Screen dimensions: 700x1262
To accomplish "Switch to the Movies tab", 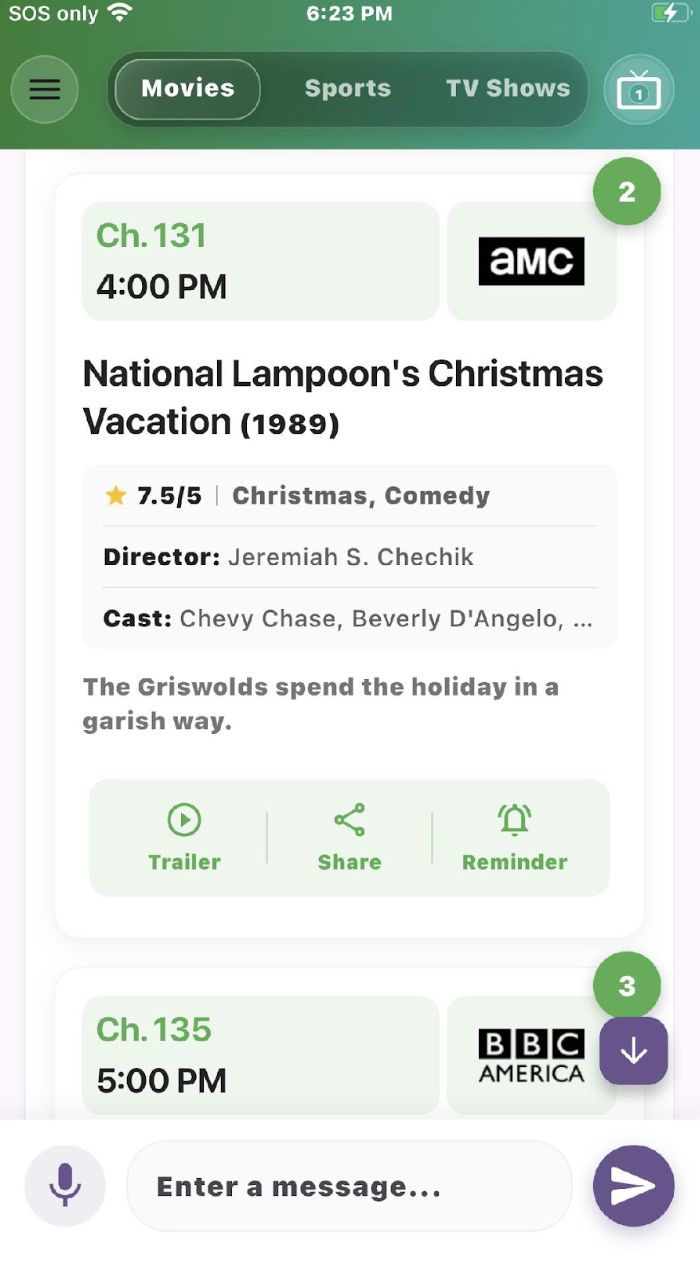I will click(188, 89).
